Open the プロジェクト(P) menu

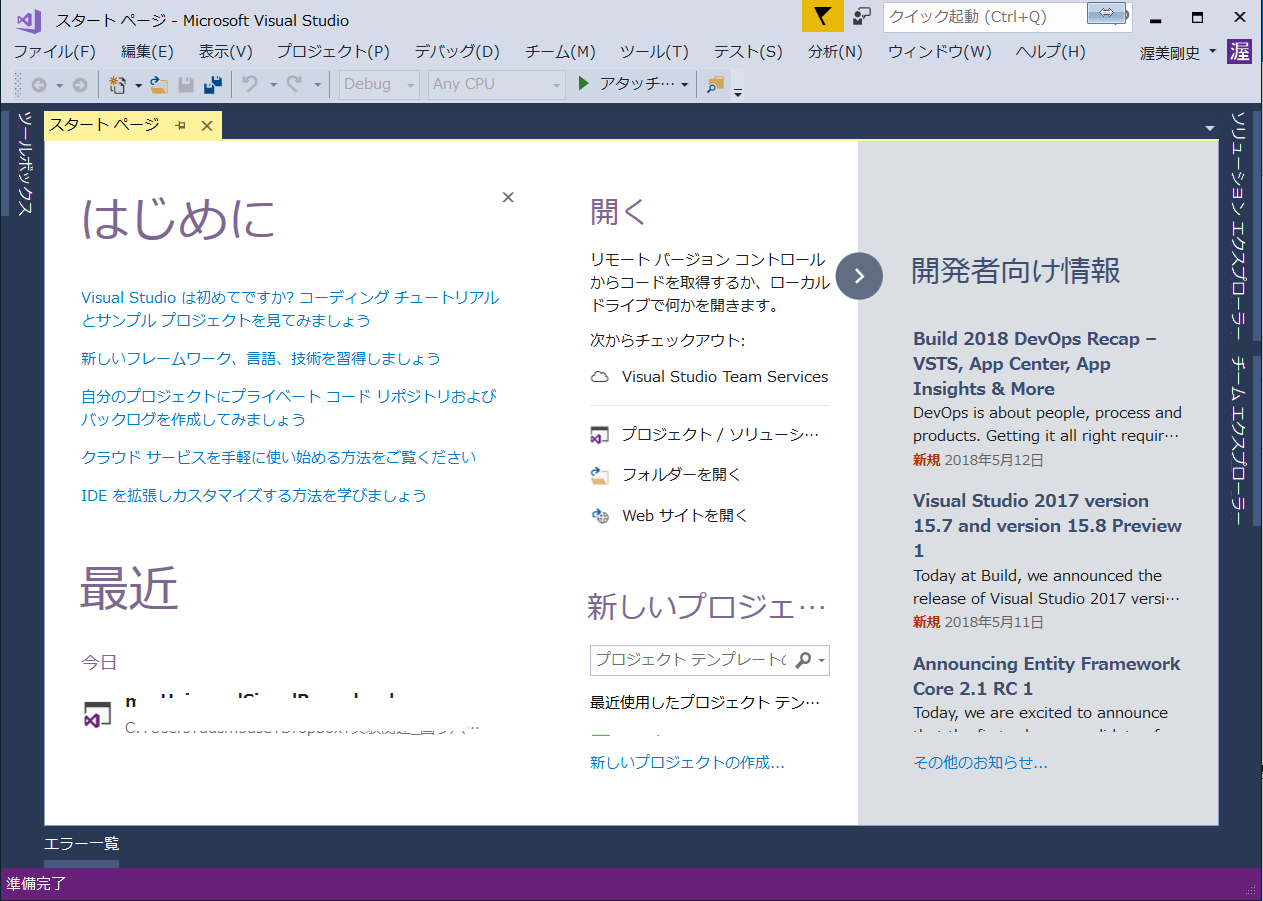coord(333,52)
